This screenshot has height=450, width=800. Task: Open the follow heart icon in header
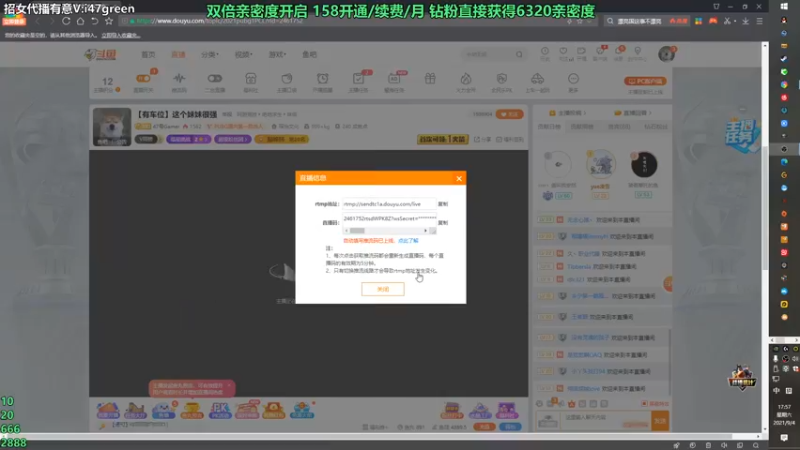tap(563, 53)
